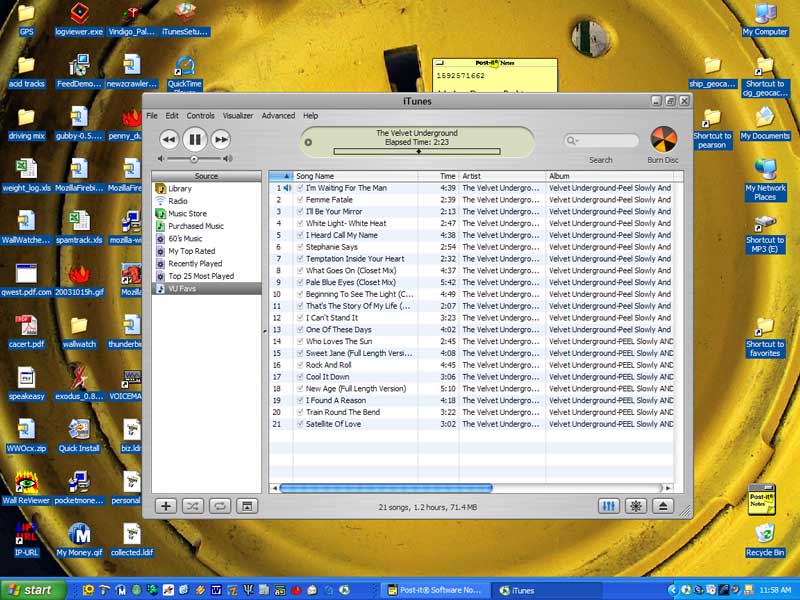
Task: Create a new playlist with plus button
Action: [166, 506]
